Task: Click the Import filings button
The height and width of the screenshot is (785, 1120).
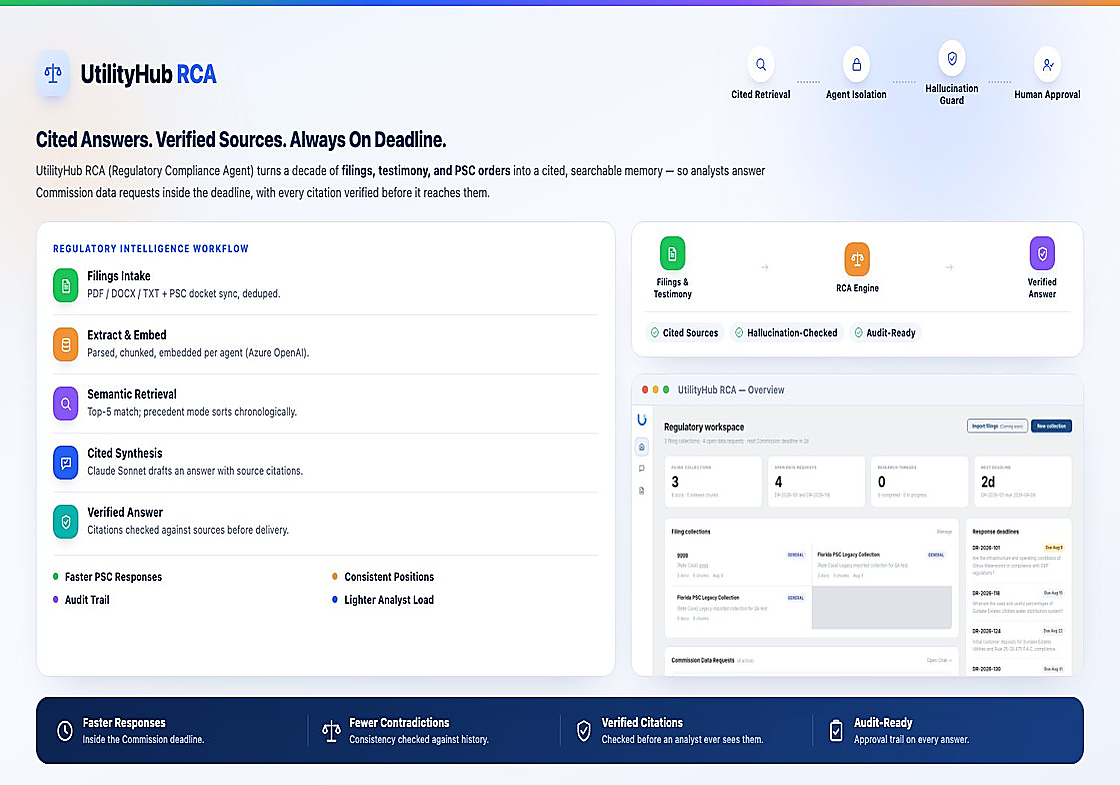Action: pos(997,426)
